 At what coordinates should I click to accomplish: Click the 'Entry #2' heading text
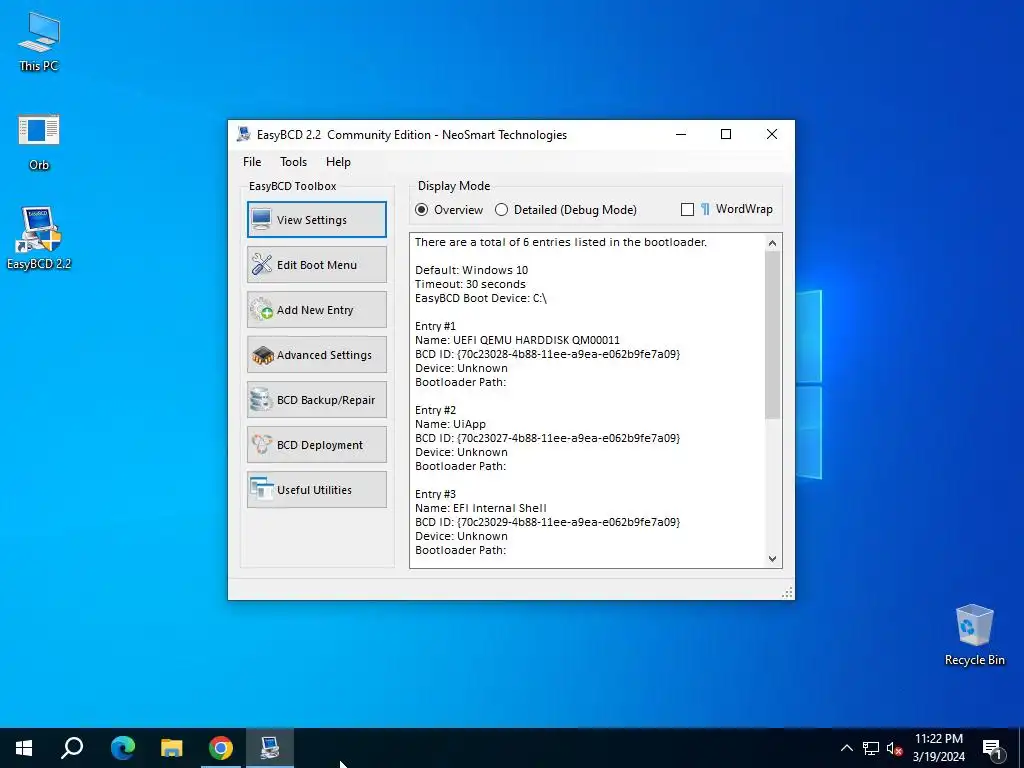[x=435, y=410]
